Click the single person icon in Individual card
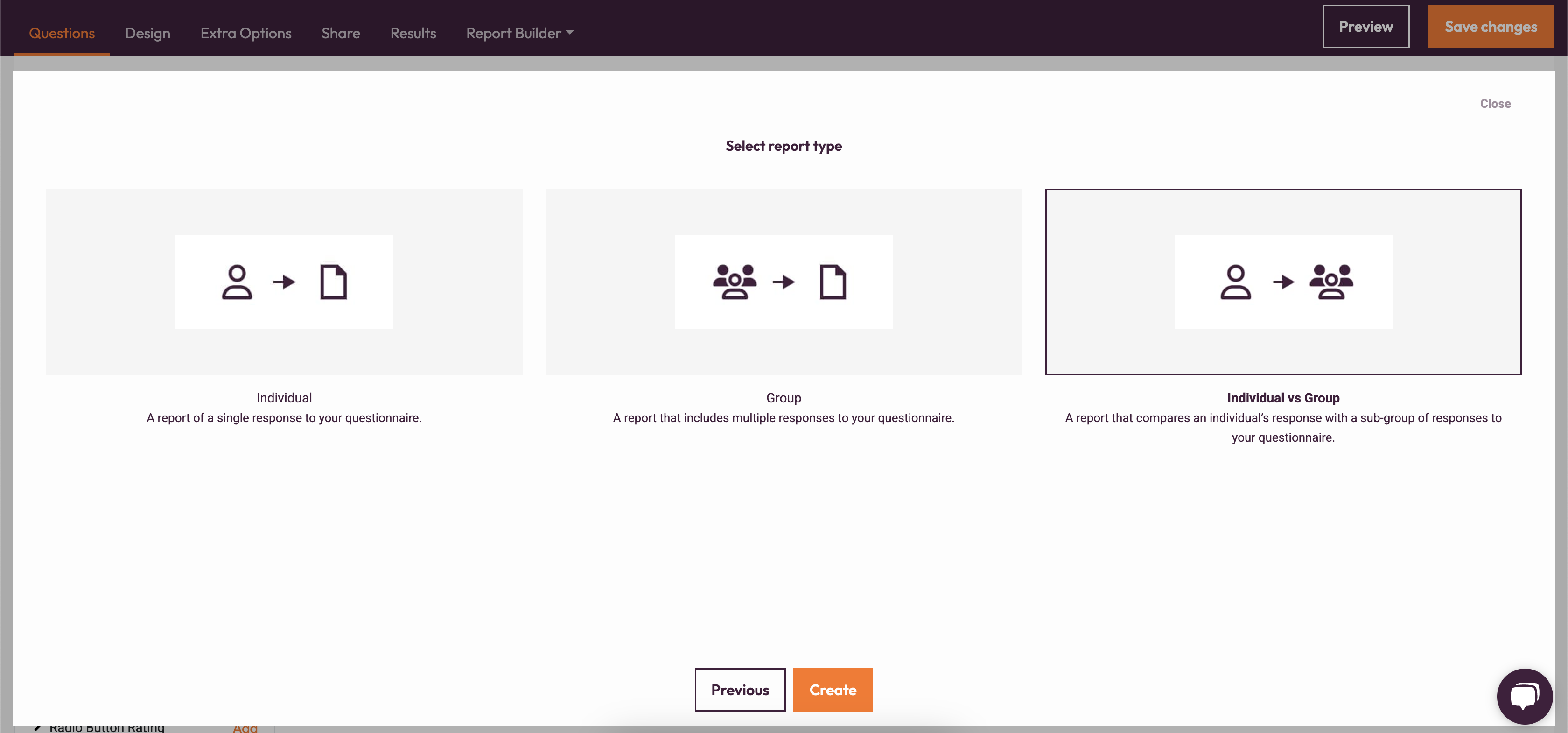This screenshot has width=1568, height=733. click(x=237, y=282)
